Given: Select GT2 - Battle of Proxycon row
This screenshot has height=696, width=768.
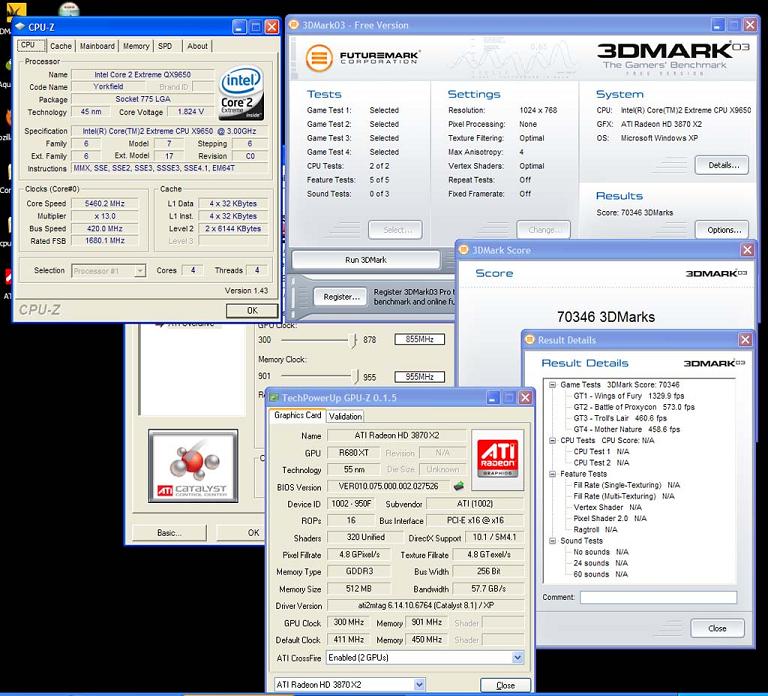Looking at the screenshot, I should point(634,407).
